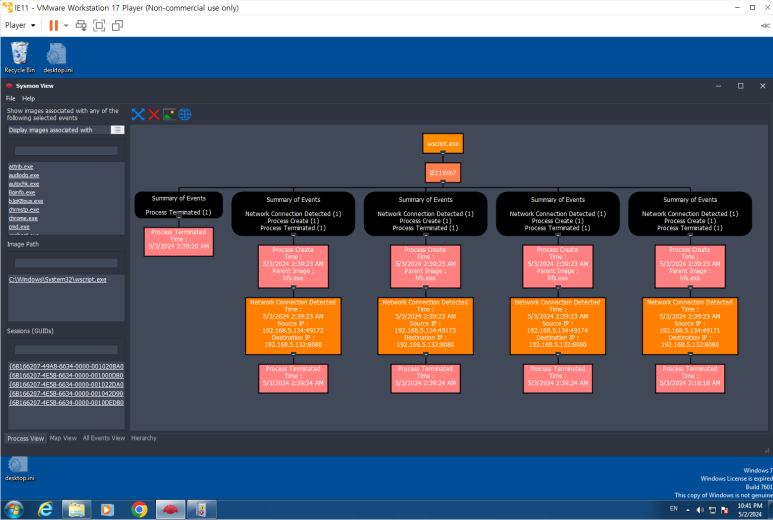Select network connection node with source port 49174
773x520 pixels.
558,326
